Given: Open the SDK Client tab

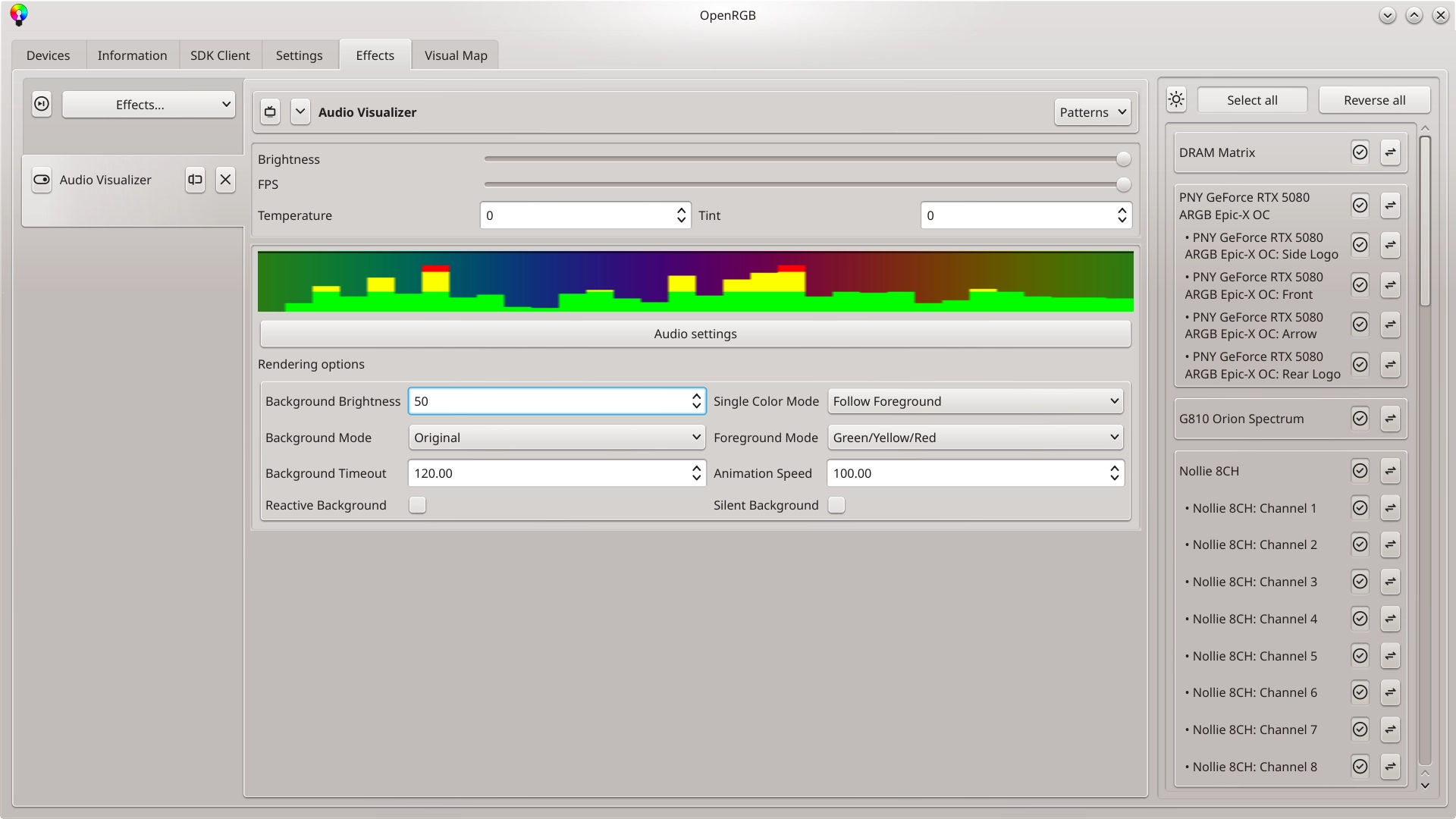Looking at the screenshot, I should 220,55.
